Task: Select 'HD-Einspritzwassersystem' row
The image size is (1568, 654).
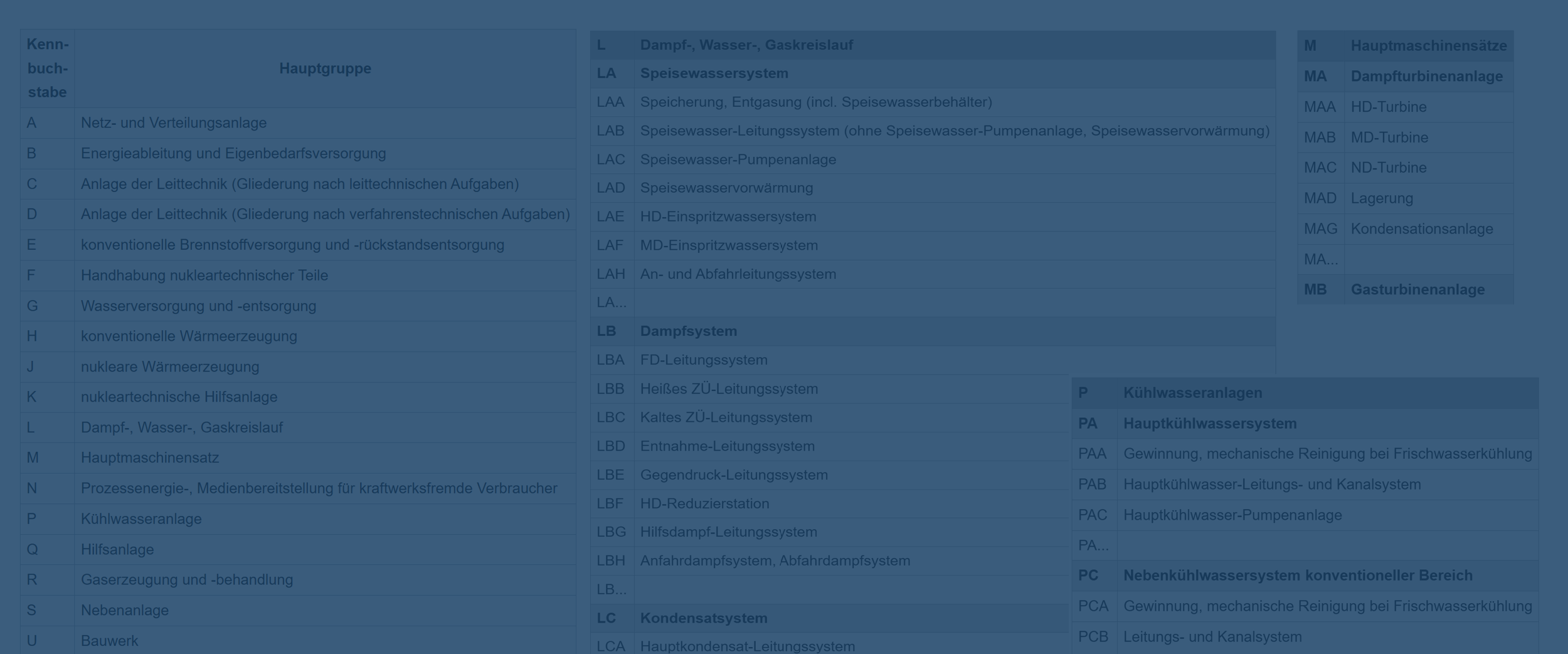Action: click(728, 217)
